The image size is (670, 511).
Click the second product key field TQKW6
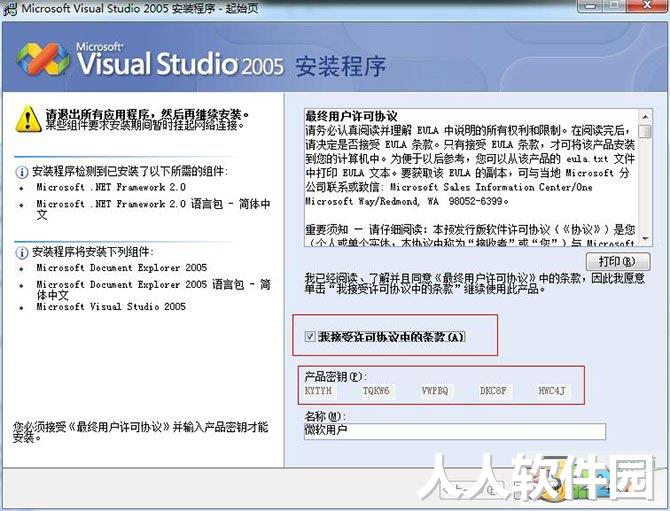pos(377,391)
